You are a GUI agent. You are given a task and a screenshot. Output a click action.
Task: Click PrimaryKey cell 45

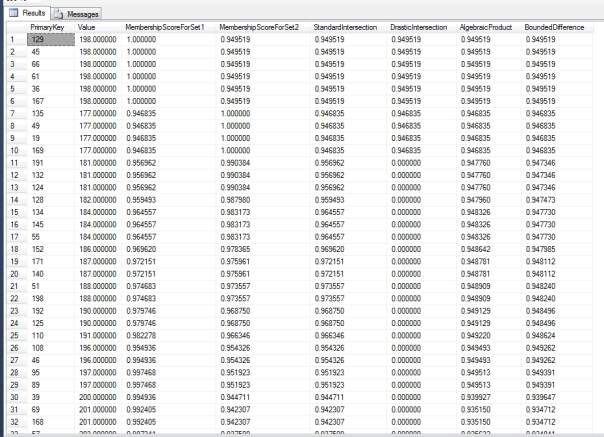pos(50,52)
